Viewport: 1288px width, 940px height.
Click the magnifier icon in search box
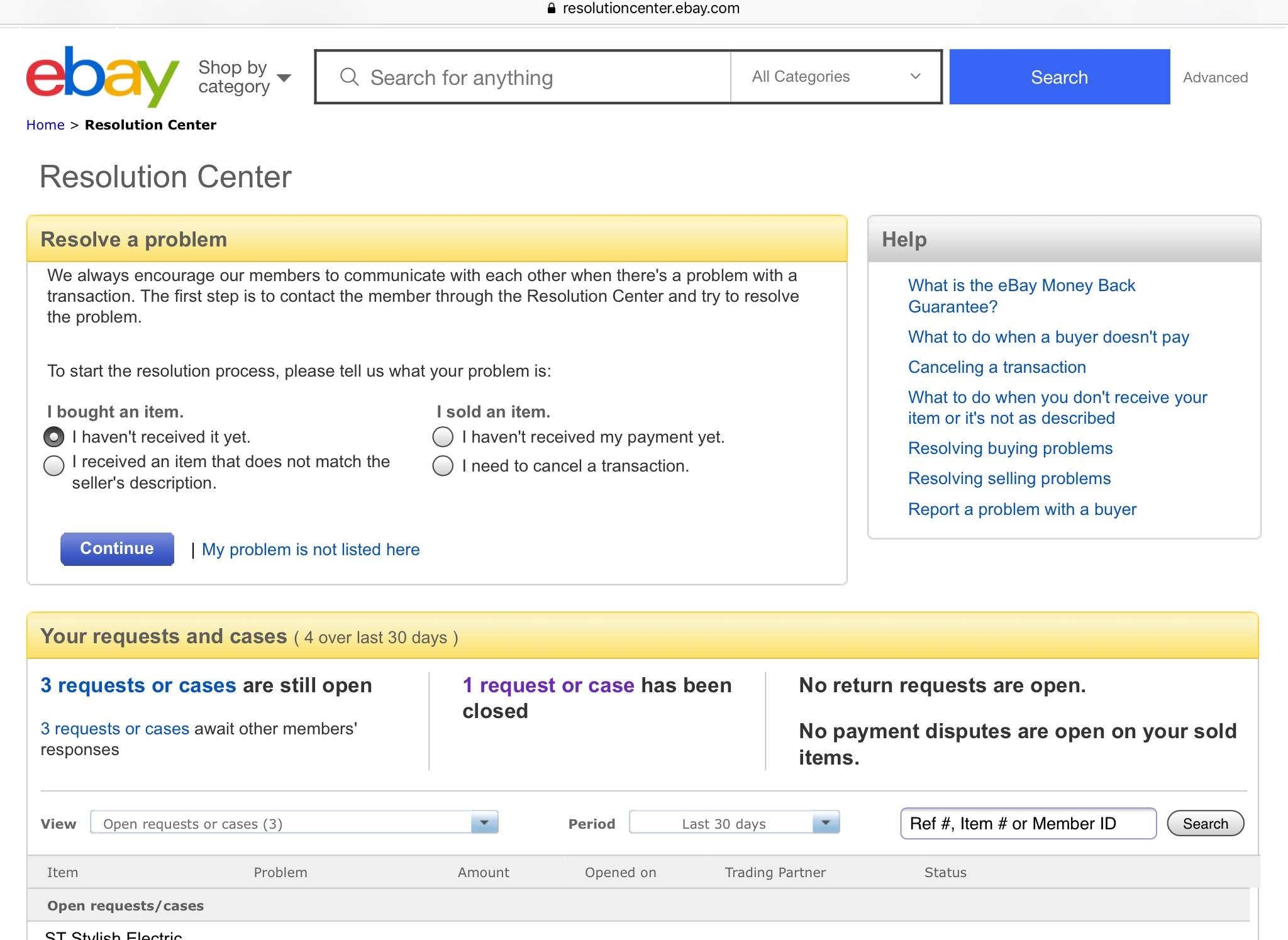click(349, 77)
